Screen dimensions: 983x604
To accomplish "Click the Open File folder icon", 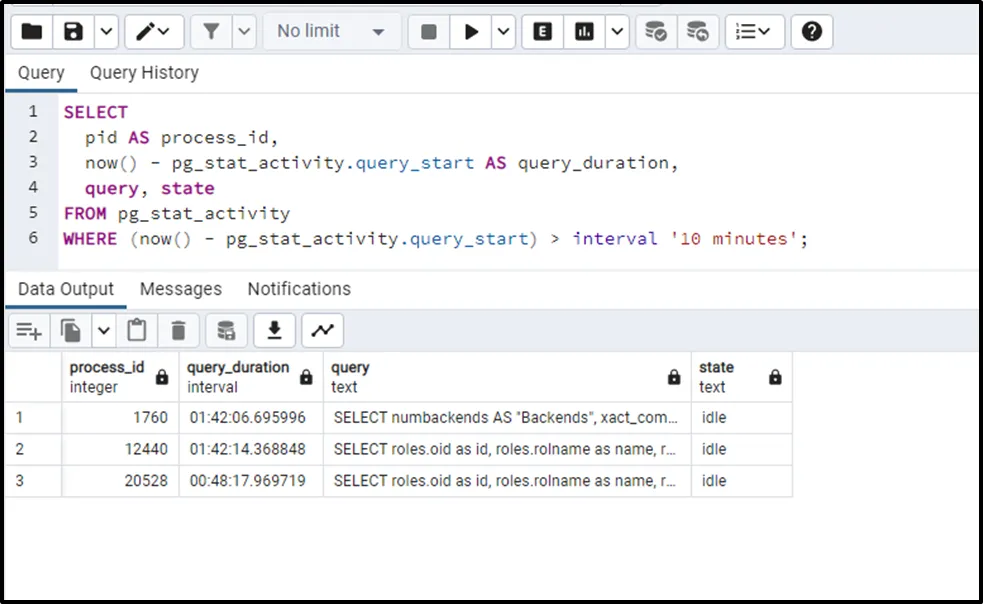I will [x=32, y=32].
